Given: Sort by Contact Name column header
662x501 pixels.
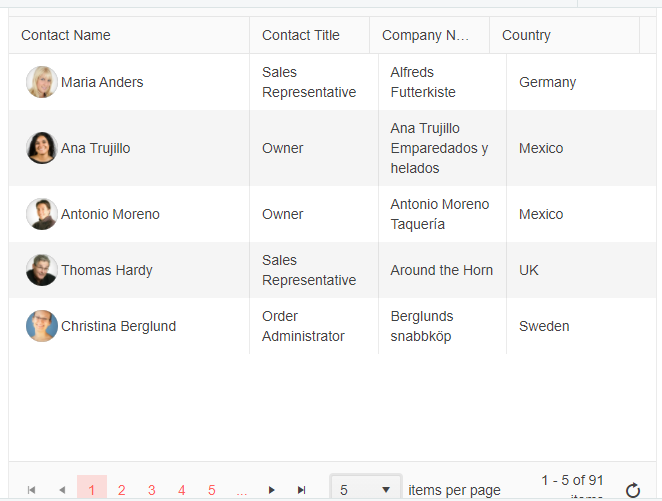Looking at the screenshot, I should click(66, 35).
